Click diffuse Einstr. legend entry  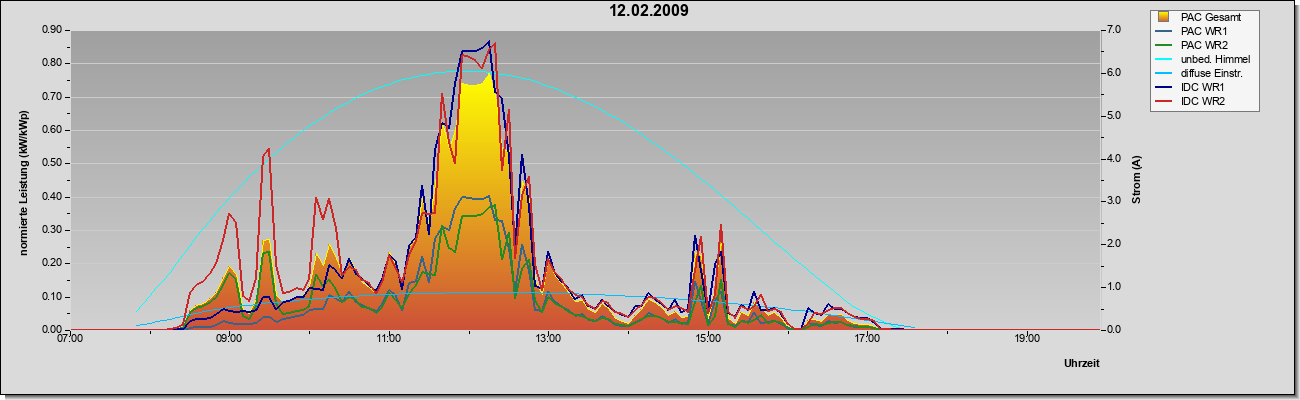[x=1202, y=73]
